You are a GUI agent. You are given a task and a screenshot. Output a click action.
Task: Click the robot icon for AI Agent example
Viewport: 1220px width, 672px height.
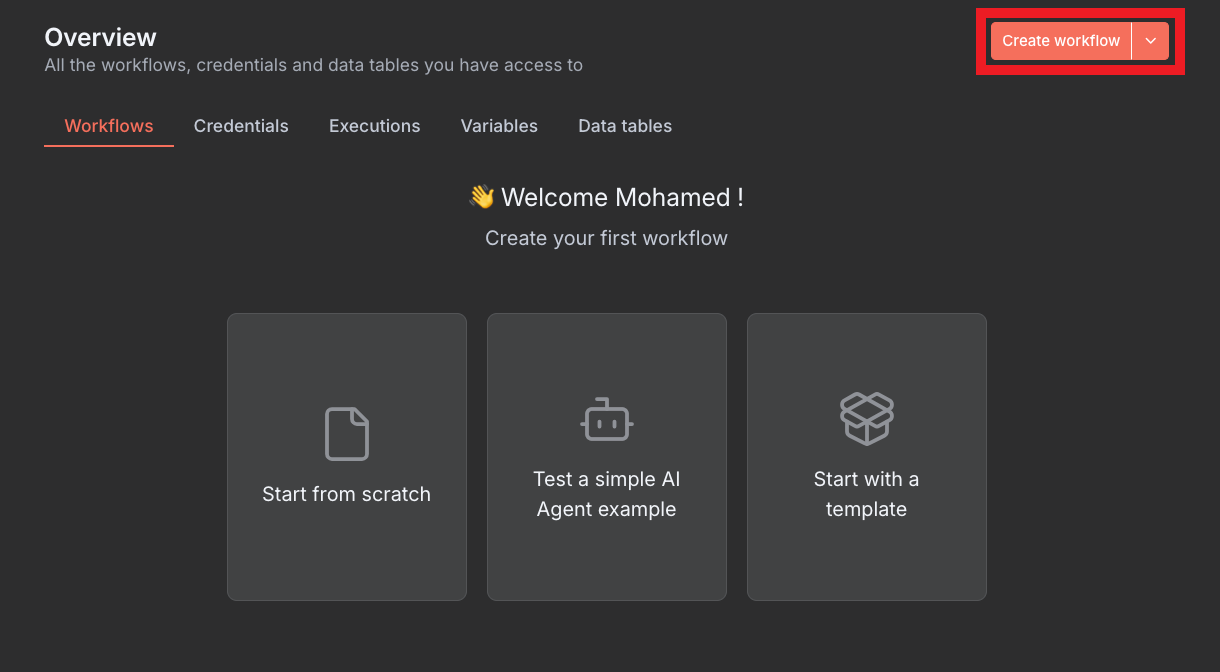click(606, 419)
